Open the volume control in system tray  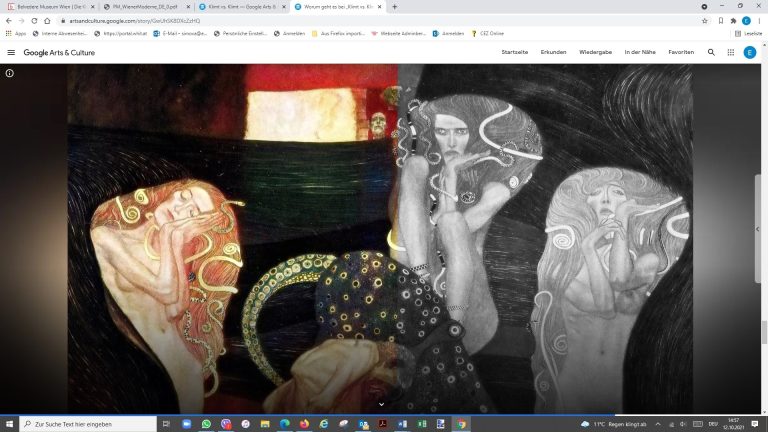tap(683, 424)
